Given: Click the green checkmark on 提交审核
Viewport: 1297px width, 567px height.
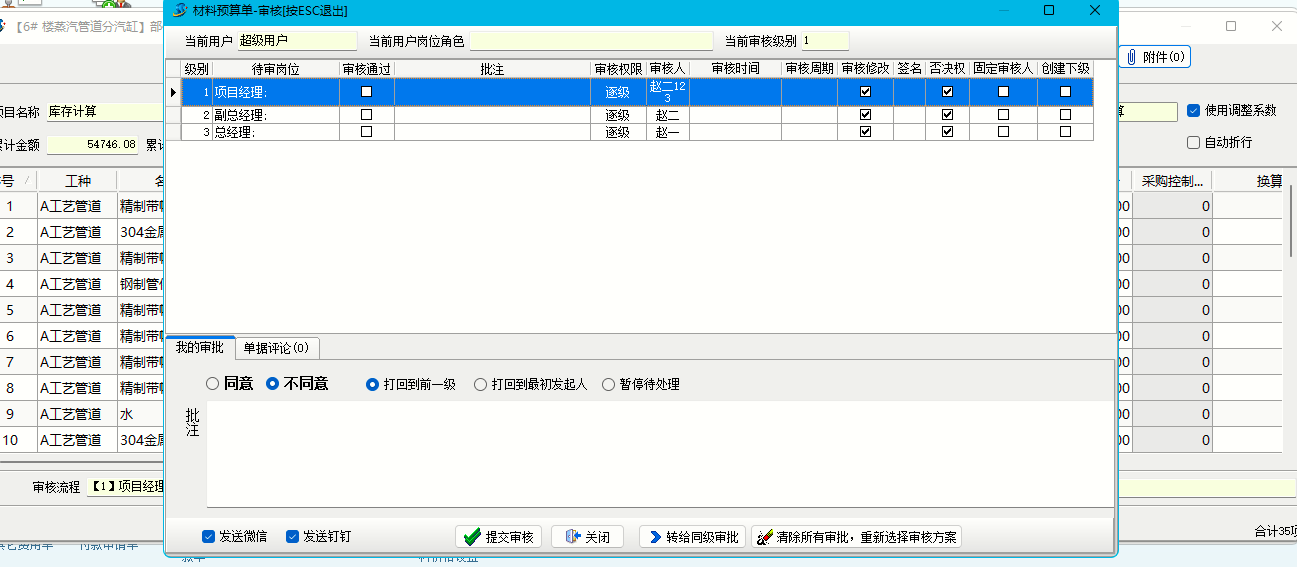Looking at the screenshot, I should [473, 537].
